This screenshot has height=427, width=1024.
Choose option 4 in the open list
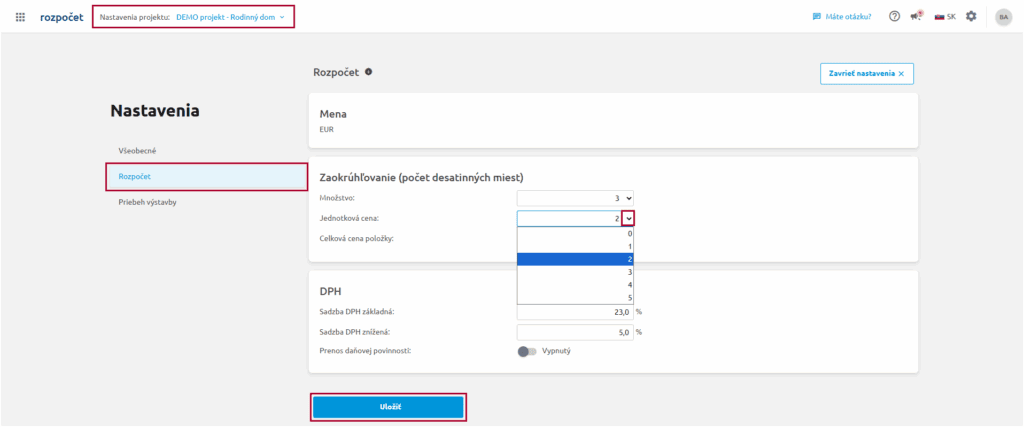pos(575,285)
